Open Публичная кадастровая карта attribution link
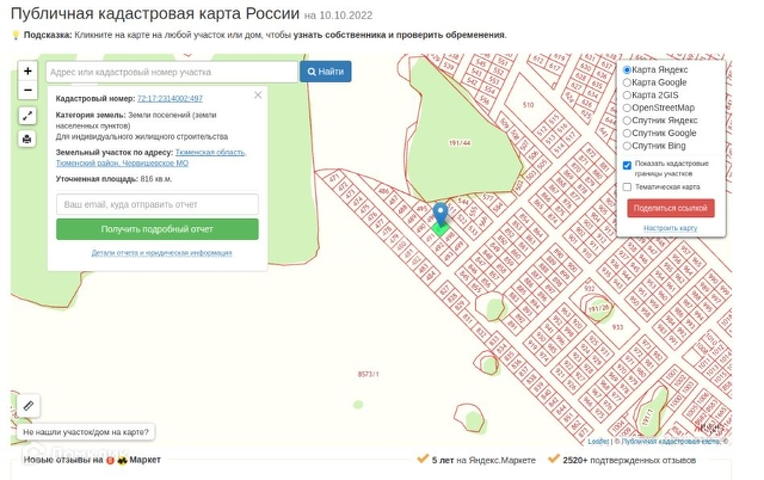Viewport: 764px width, 480px height. 672,442
